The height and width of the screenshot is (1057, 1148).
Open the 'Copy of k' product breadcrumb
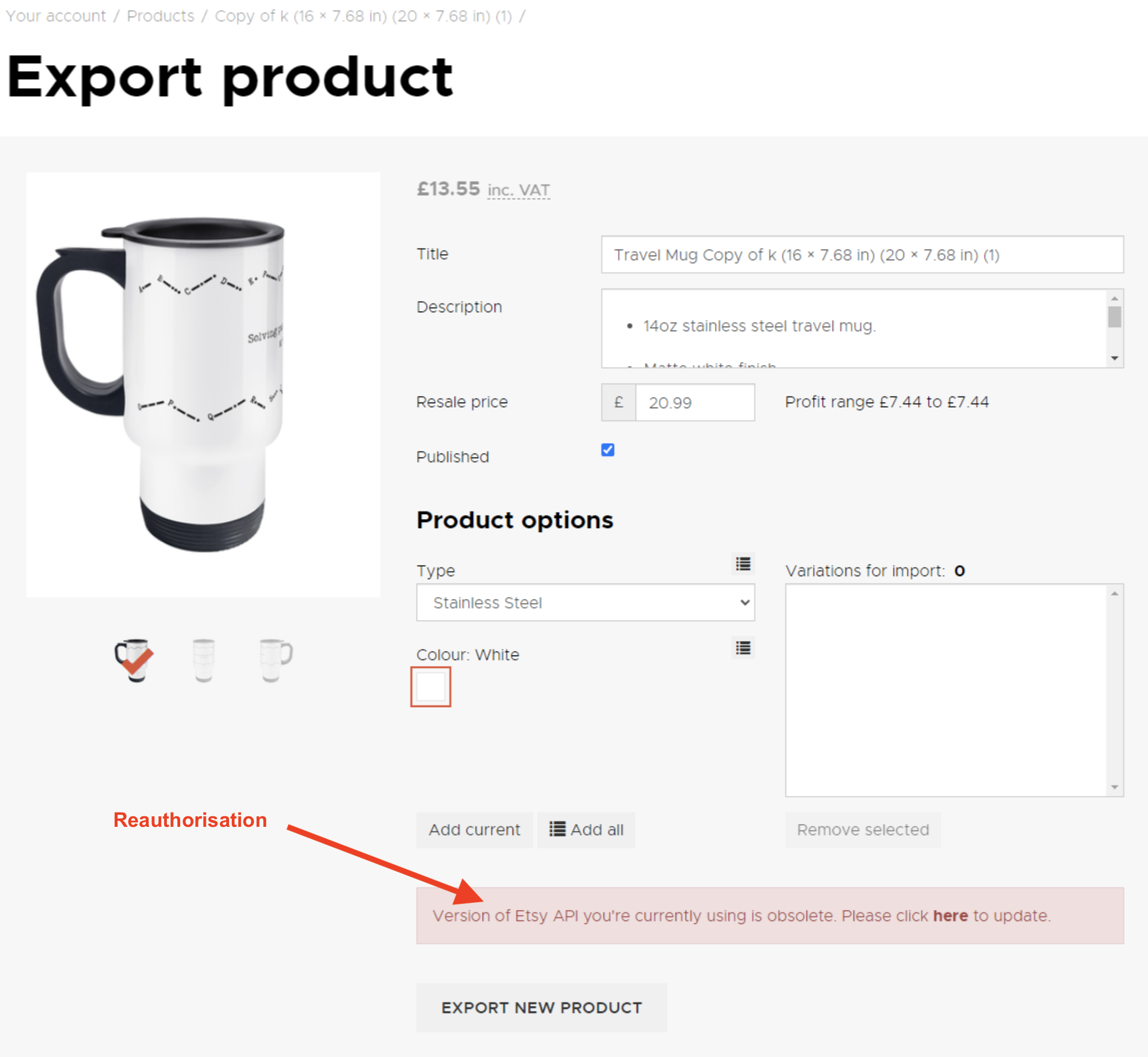363,16
